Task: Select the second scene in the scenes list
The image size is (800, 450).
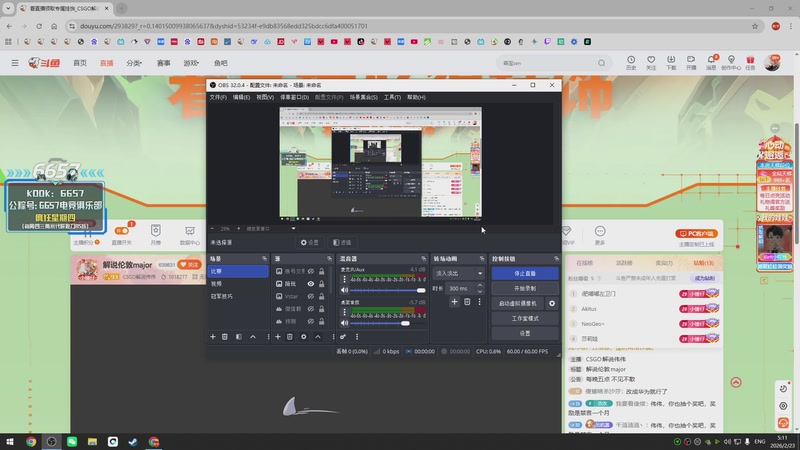Action: pos(238,284)
